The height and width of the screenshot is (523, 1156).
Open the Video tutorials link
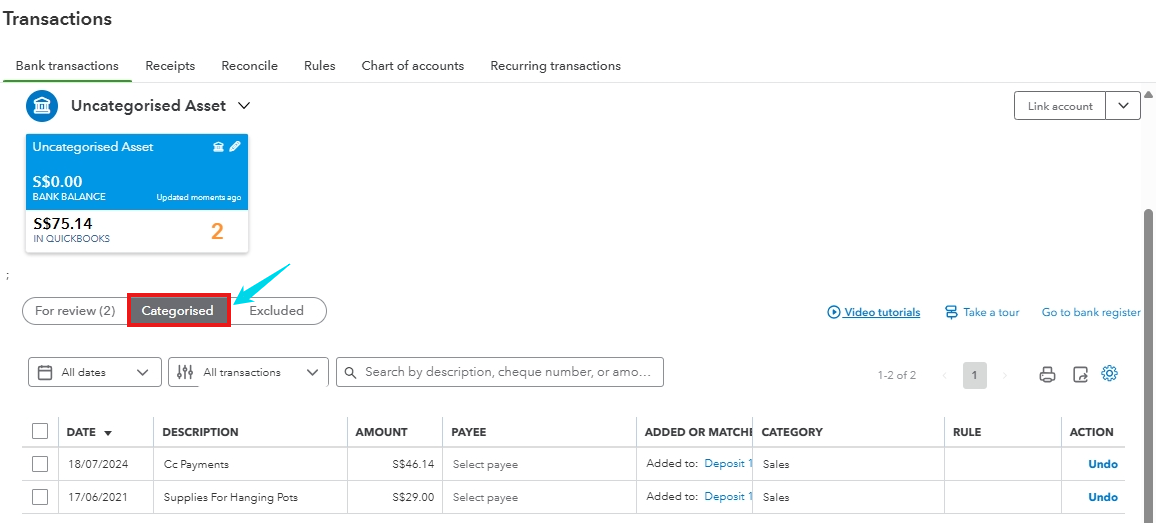coord(882,312)
